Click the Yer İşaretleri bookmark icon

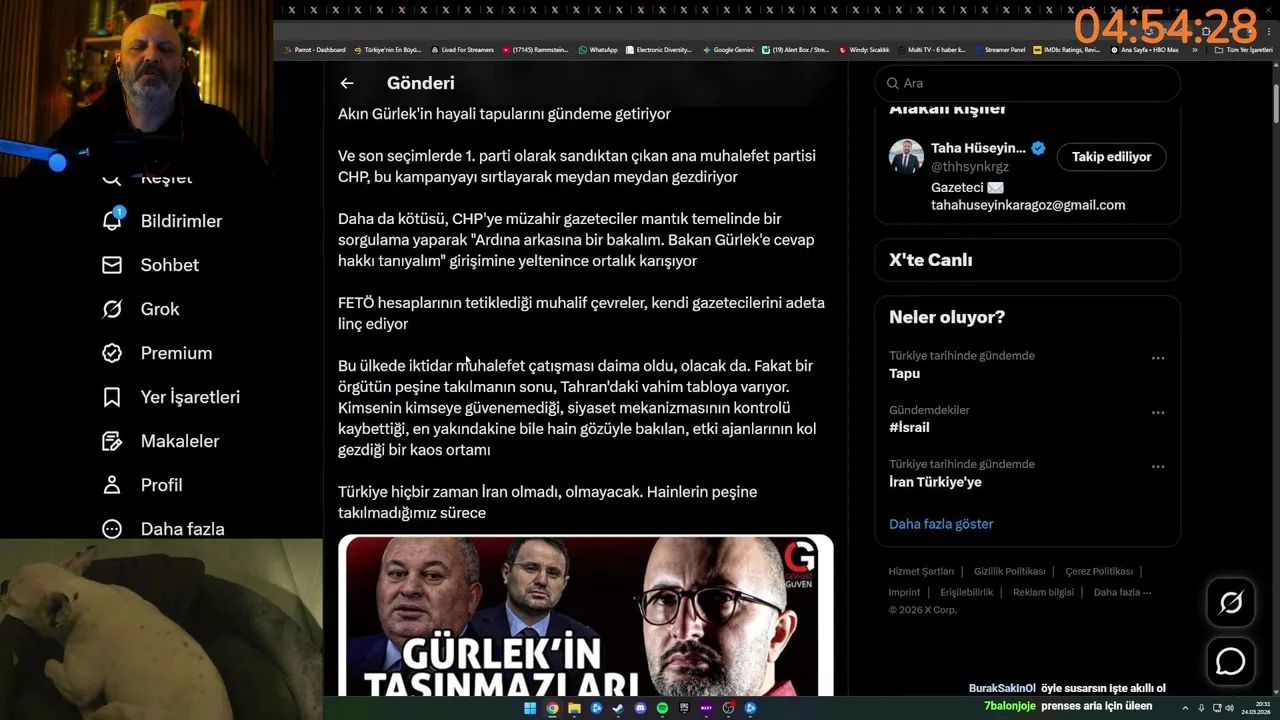coord(112,397)
